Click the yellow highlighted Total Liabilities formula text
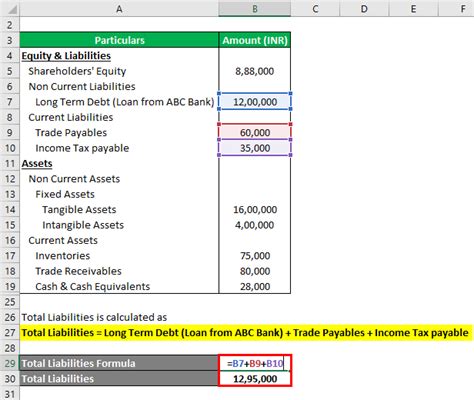Image resolution: width=474 pixels, height=400 pixels. [x=245, y=332]
